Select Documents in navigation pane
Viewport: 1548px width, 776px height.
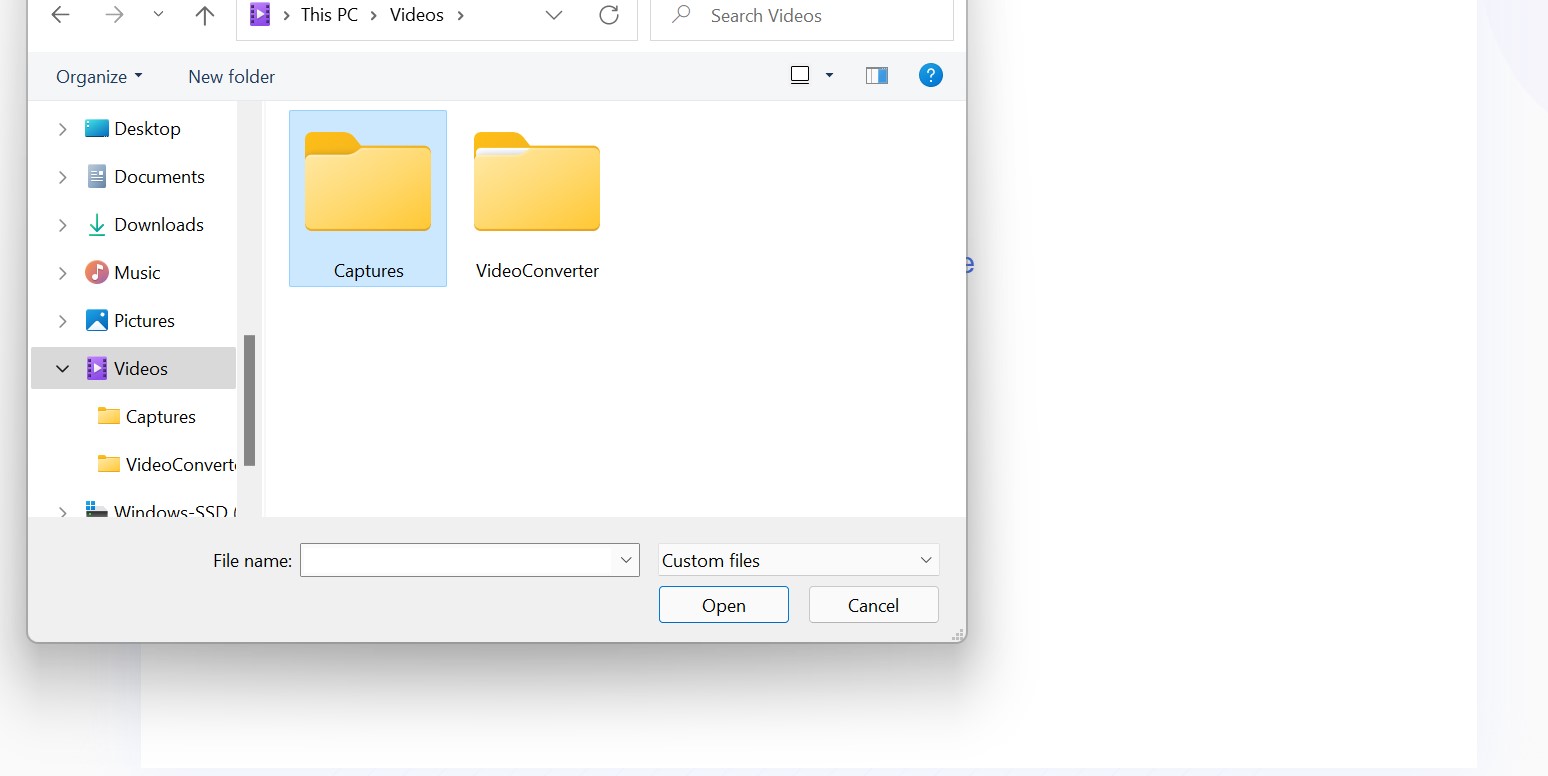159,176
